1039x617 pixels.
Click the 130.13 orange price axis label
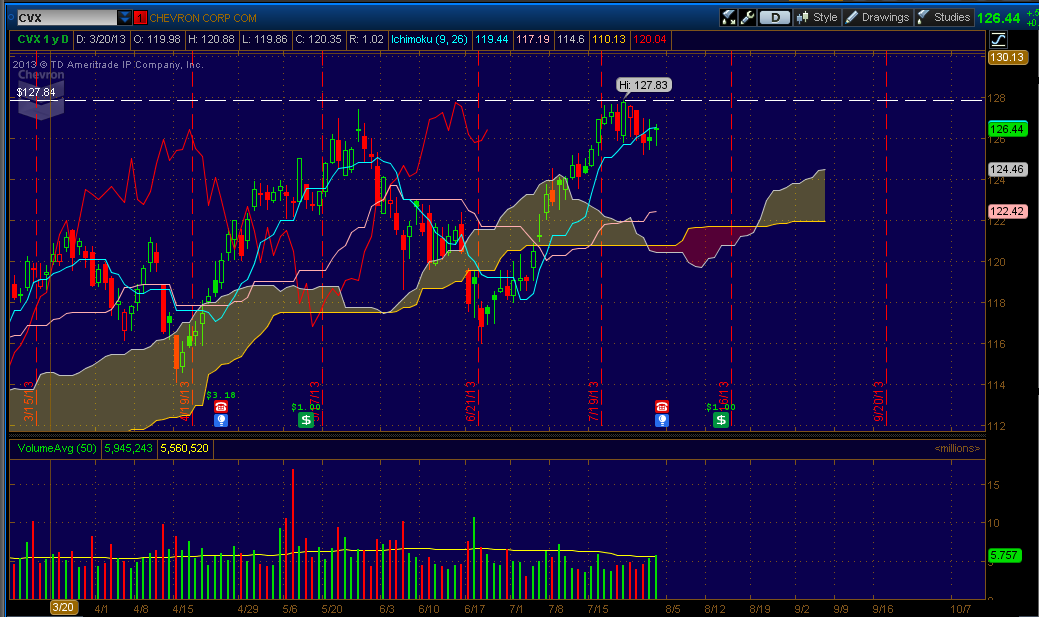pyautogui.click(x=1007, y=57)
